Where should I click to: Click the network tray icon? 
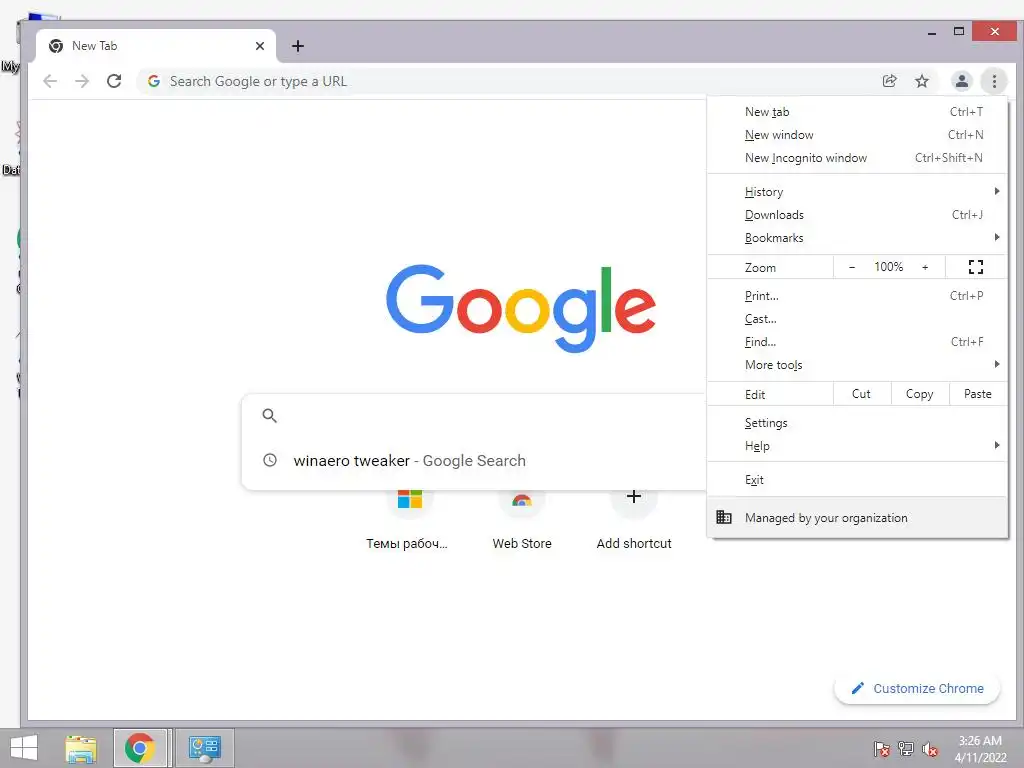pos(906,748)
